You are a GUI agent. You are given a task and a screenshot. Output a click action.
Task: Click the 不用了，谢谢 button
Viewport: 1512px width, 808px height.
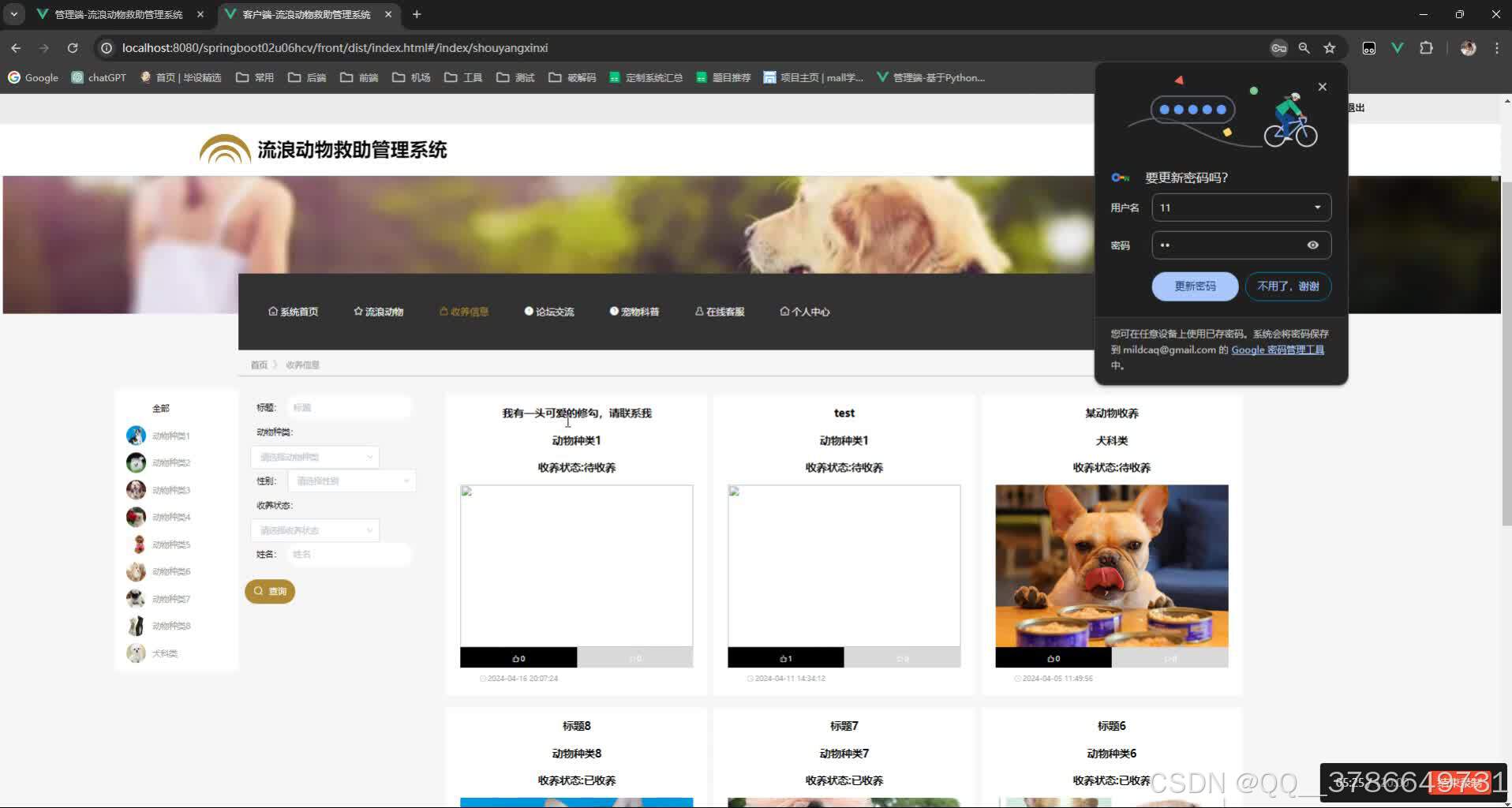coord(1288,286)
